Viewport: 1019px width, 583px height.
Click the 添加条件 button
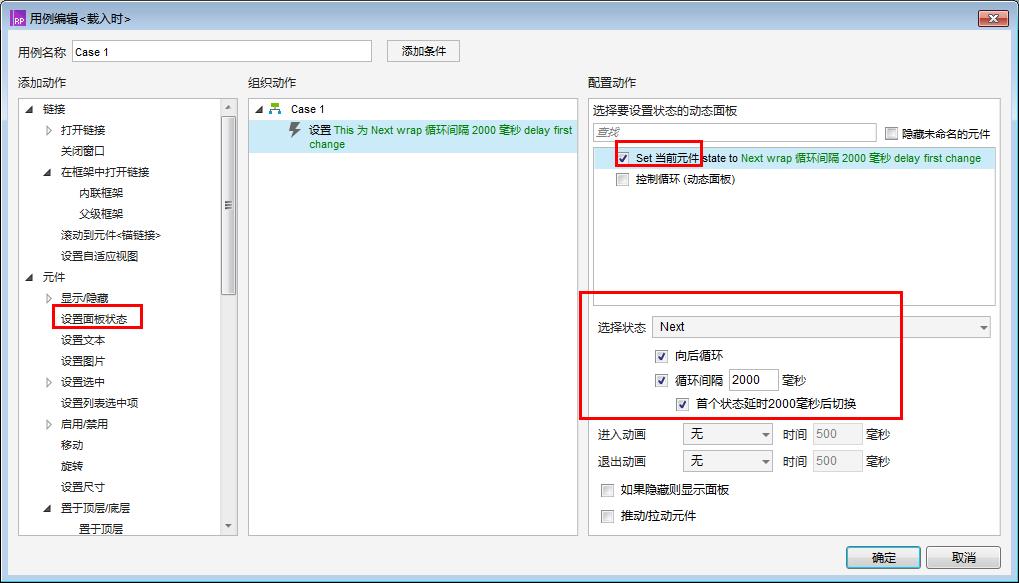423,51
